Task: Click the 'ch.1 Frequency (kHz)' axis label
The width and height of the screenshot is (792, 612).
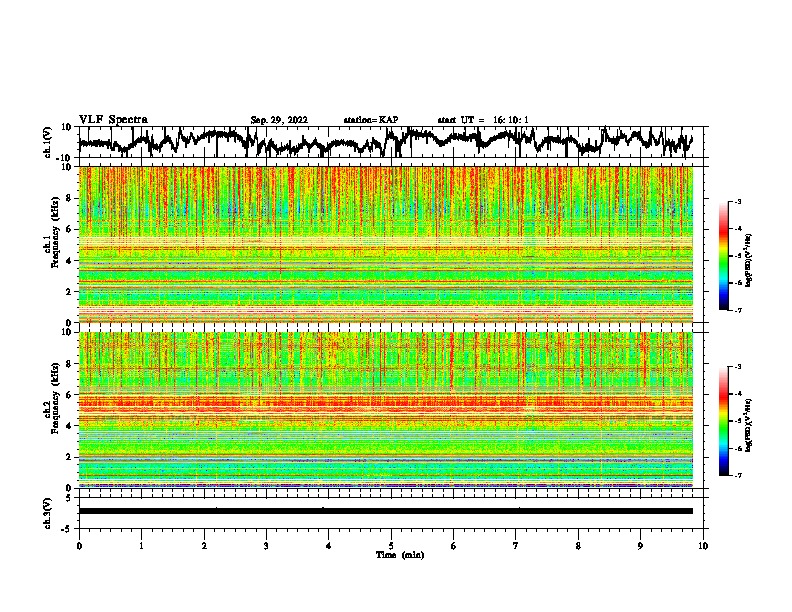Action: [52, 232]
